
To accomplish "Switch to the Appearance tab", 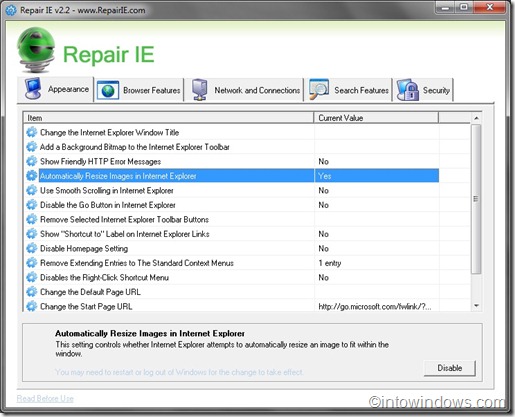I will (x=55, y=89).
